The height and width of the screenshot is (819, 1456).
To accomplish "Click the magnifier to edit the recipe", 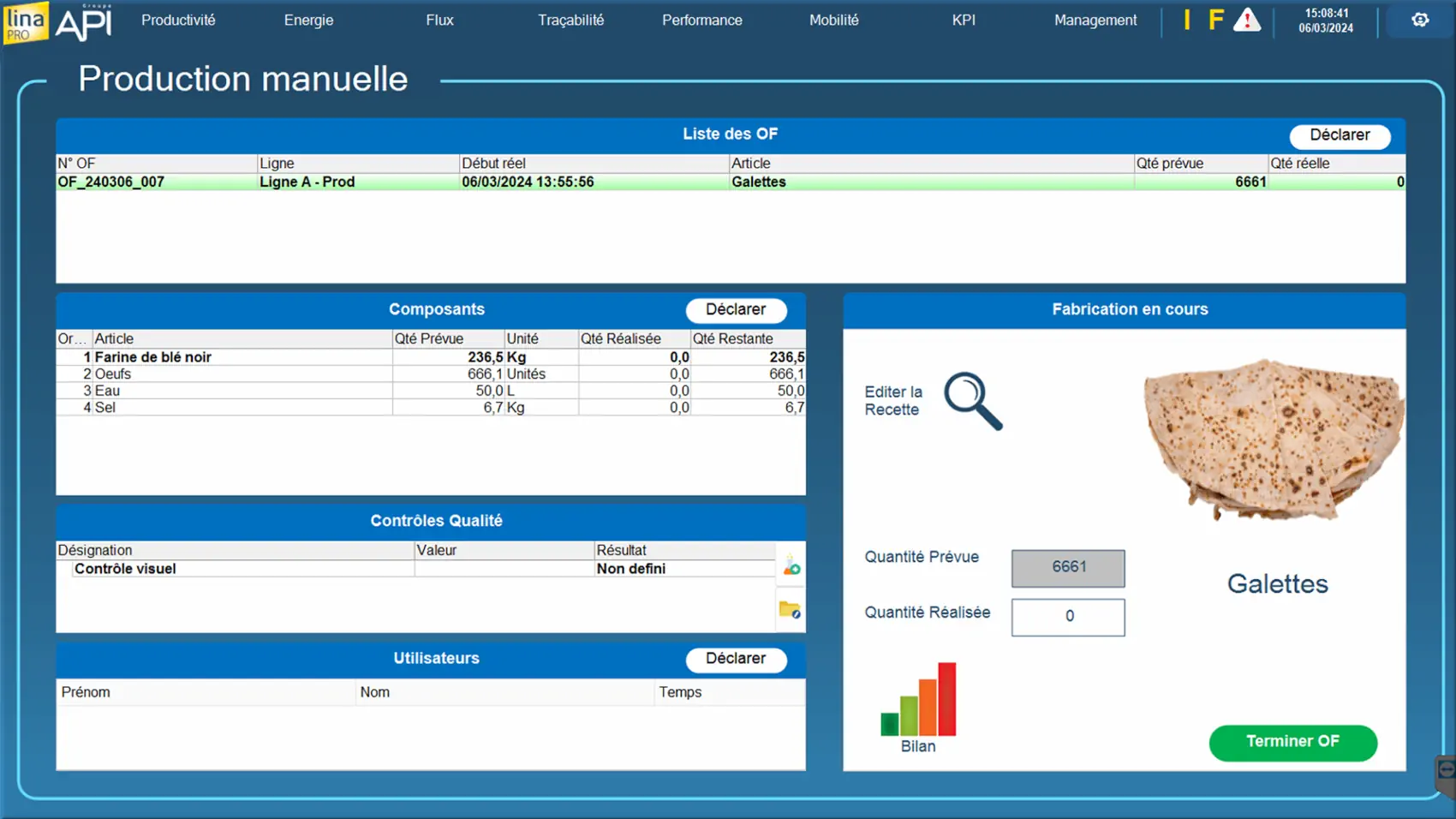I will coord(972,401).
